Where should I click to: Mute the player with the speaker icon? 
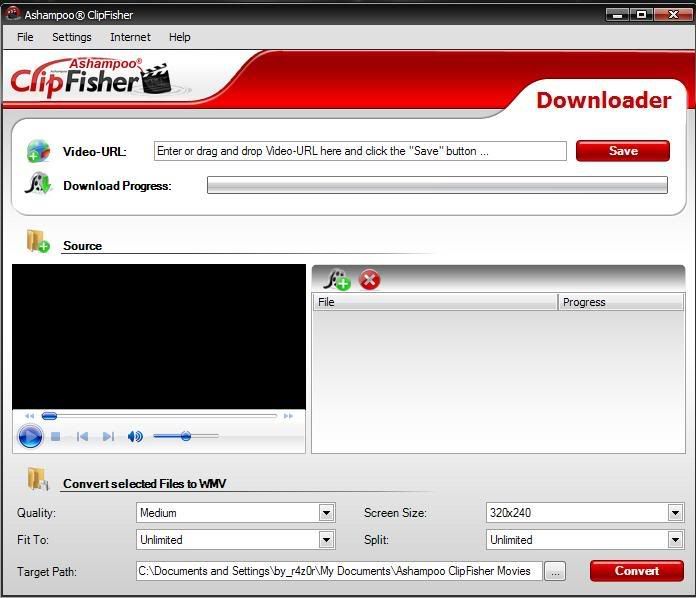135,437
